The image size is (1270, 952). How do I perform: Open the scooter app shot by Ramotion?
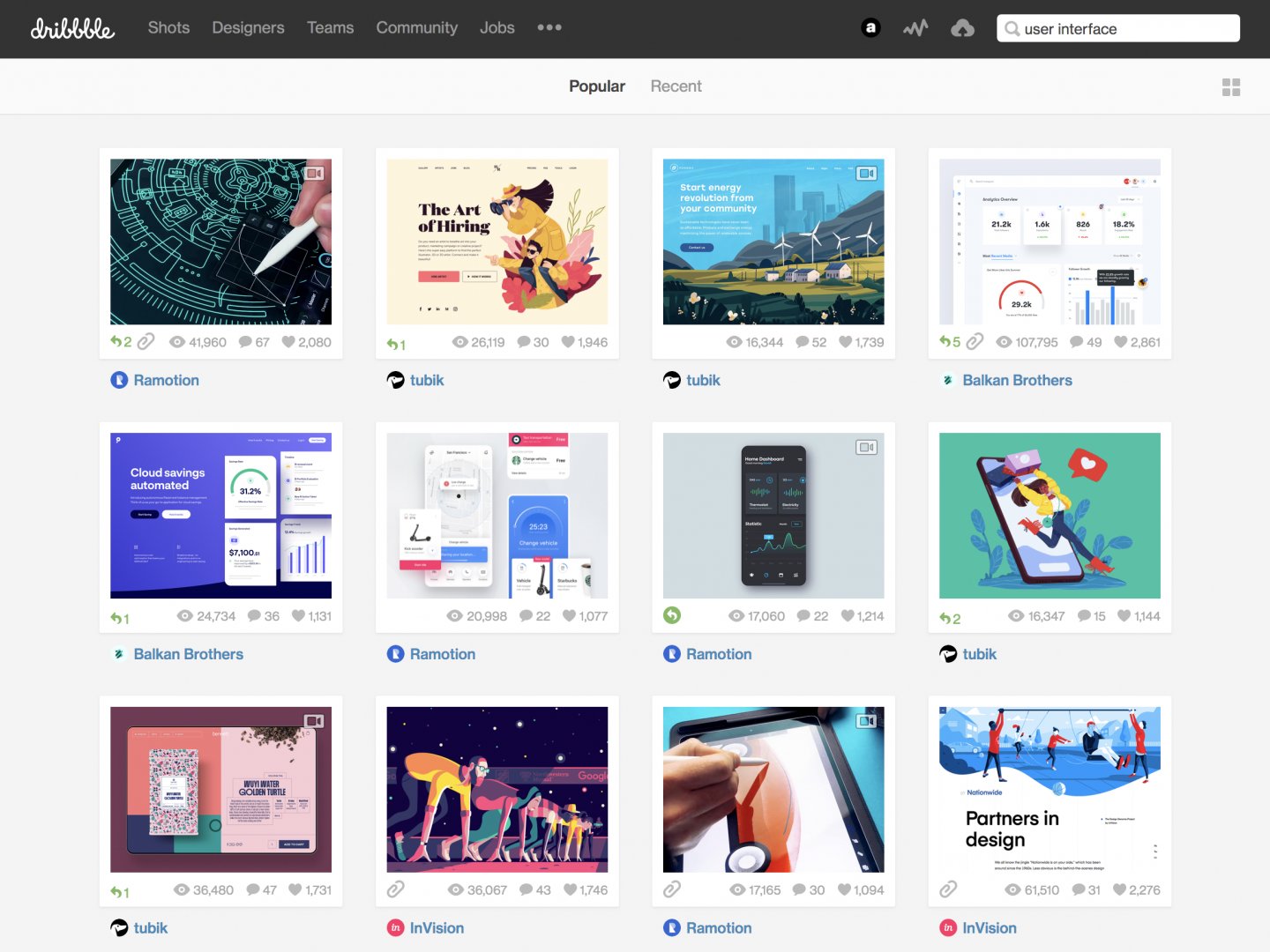coord(497,516)
